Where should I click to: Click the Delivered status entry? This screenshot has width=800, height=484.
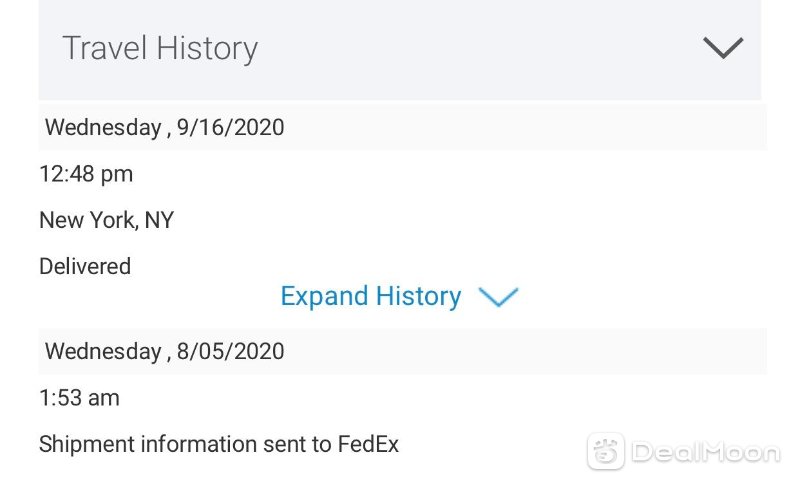tap(85, 266)
